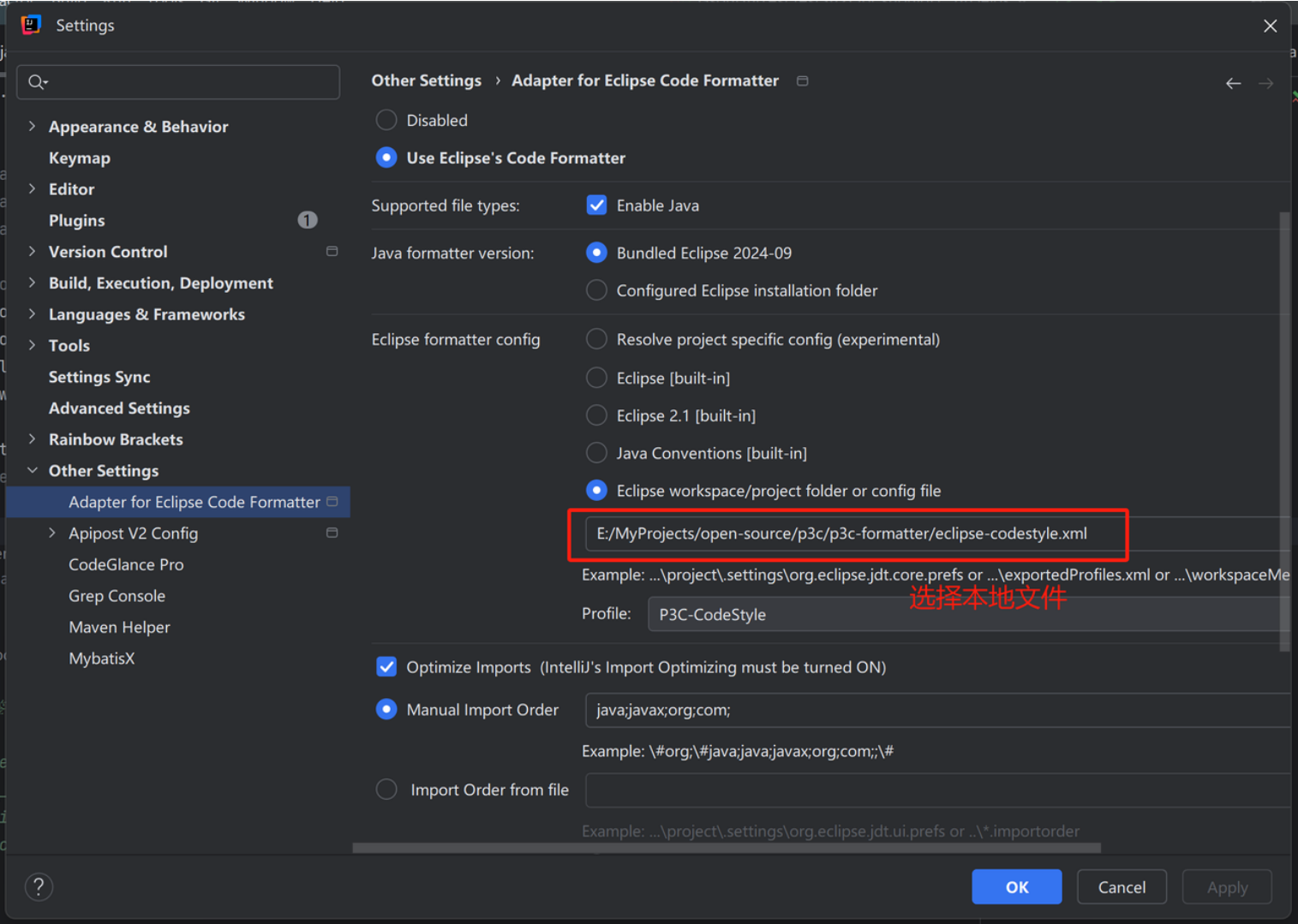Select Eclipse workspace/project folder or config file
The image size is (1298, 924).
[596, 491]
